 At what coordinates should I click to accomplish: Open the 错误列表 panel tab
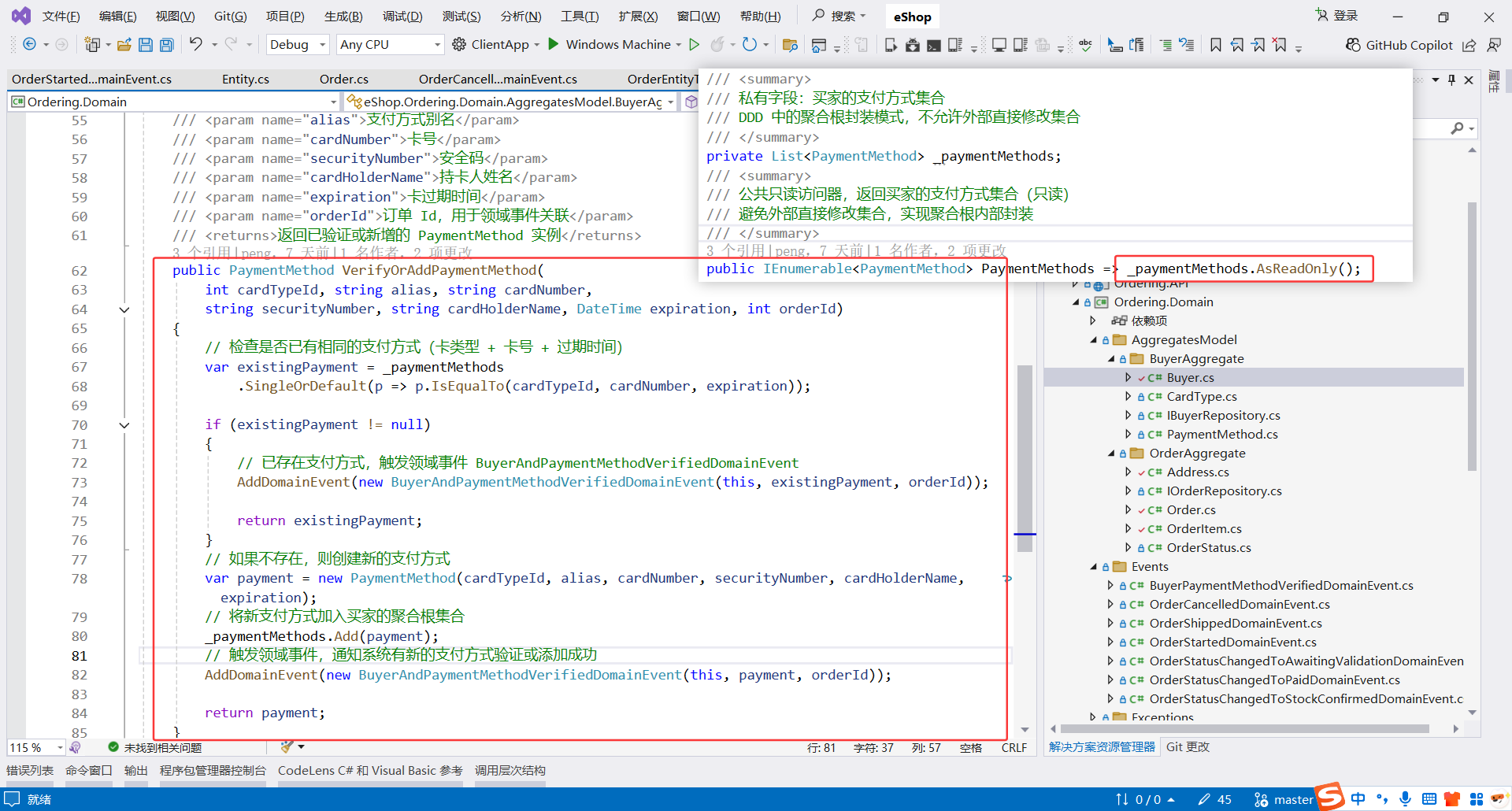pyautogui.click(x=30, y=771)
